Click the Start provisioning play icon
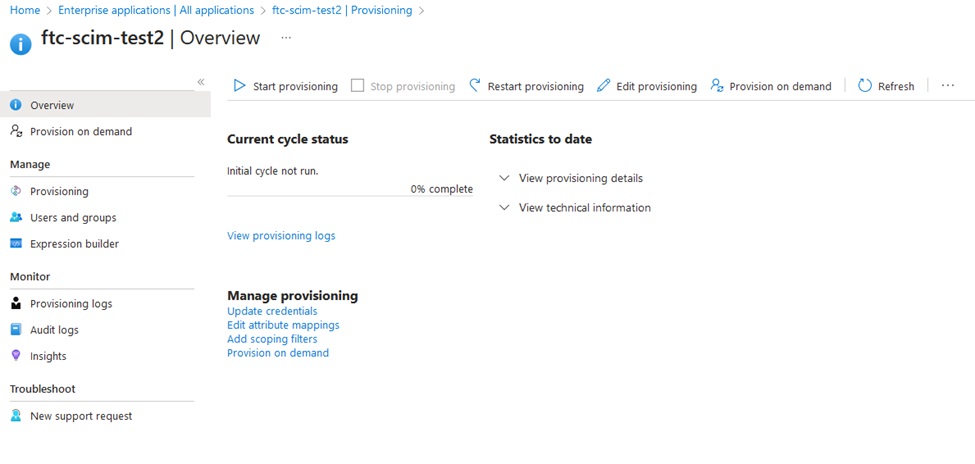This screenshot has width=975, height=464. pos(240,86)
